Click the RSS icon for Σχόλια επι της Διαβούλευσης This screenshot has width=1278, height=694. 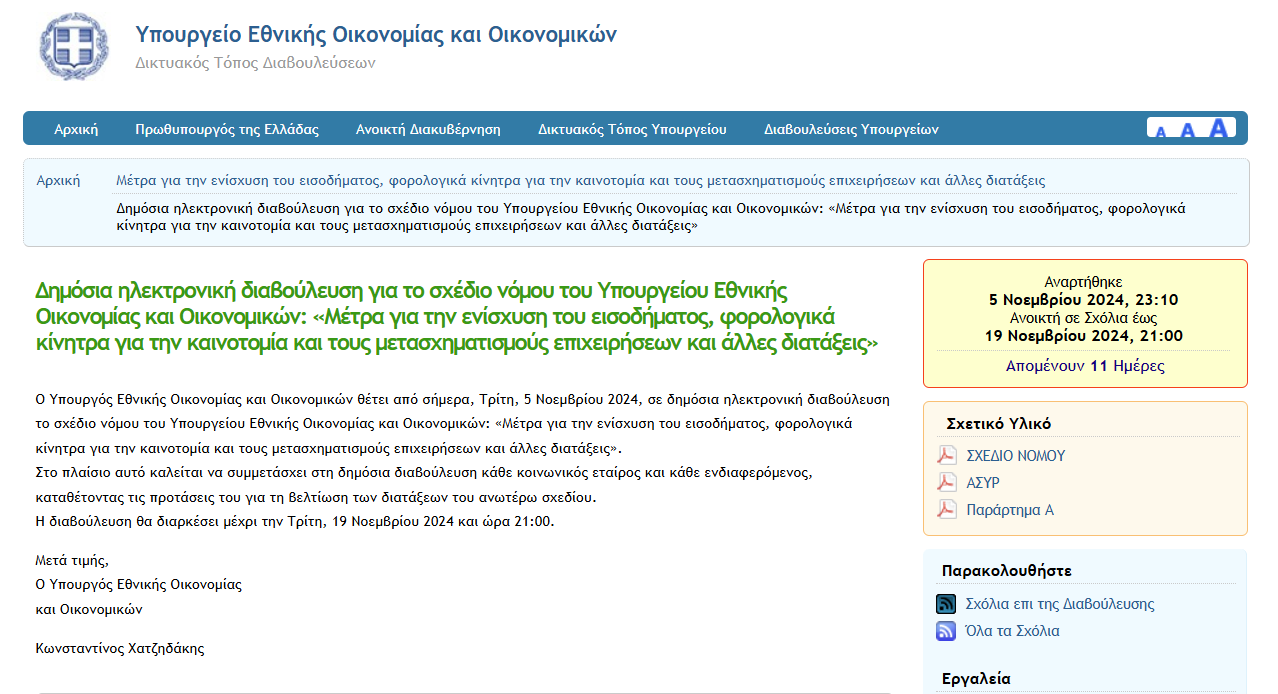coord(946,604)
